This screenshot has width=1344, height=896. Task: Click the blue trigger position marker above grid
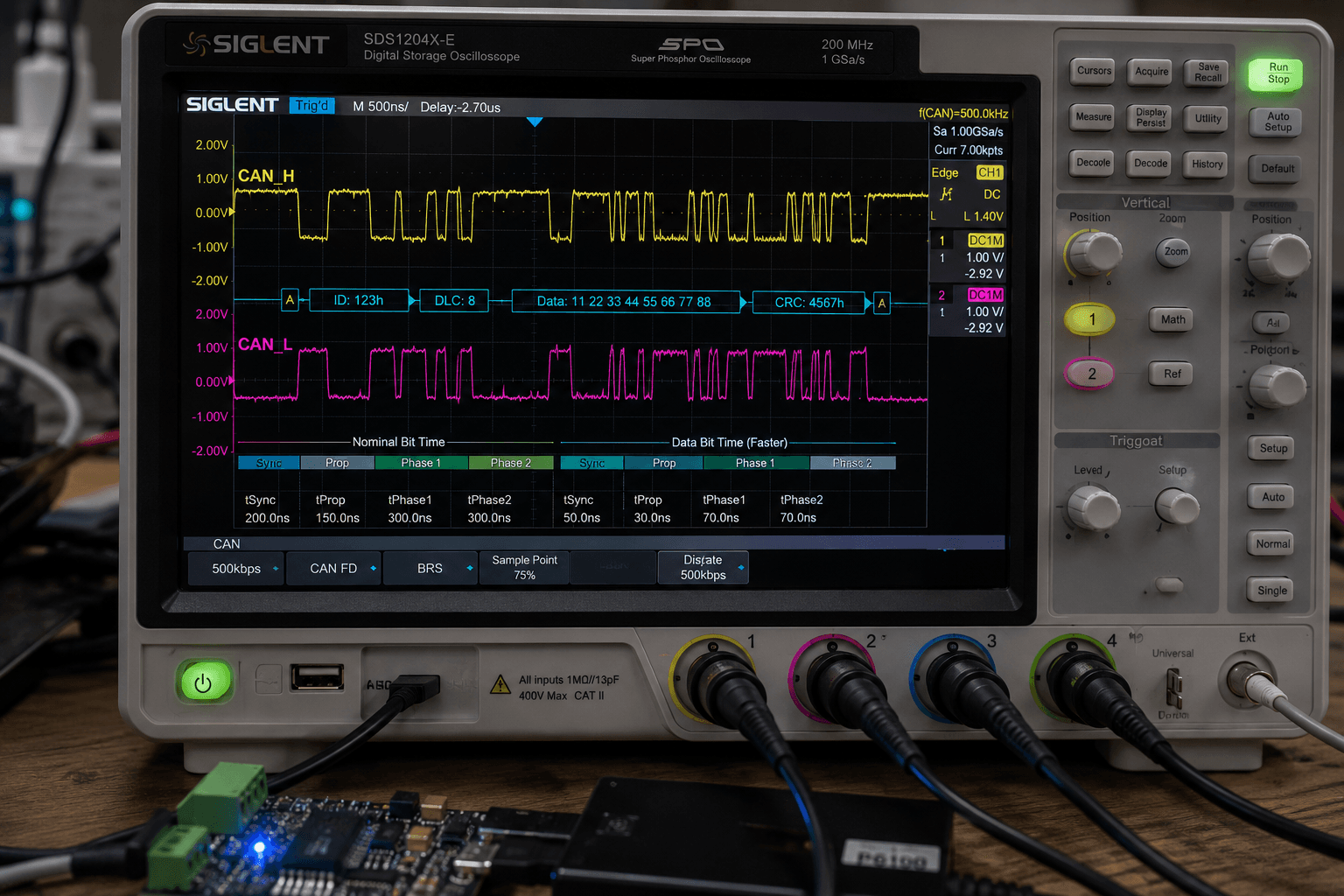pyautogui.click(x=535, y=122)
